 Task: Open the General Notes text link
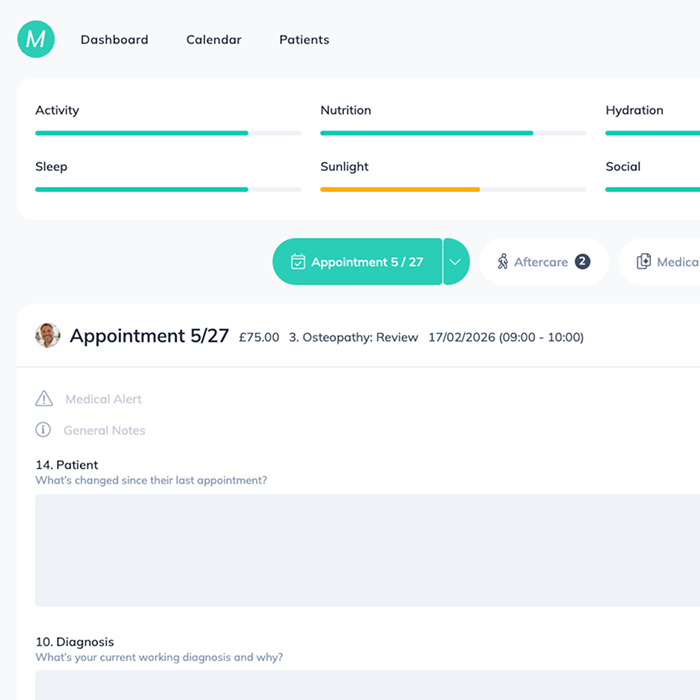104,430
